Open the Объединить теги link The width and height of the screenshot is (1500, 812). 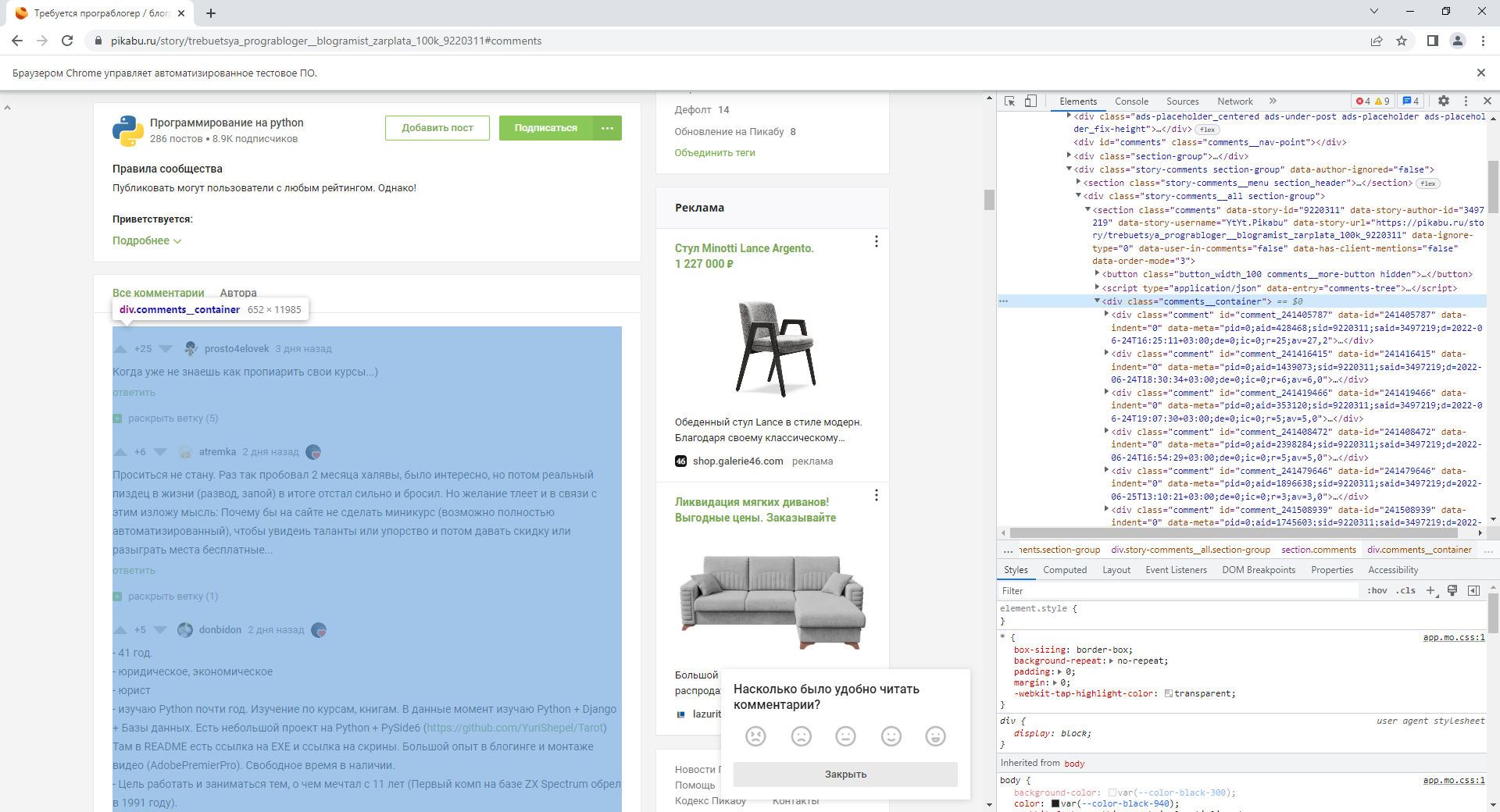tap(715, 153)
